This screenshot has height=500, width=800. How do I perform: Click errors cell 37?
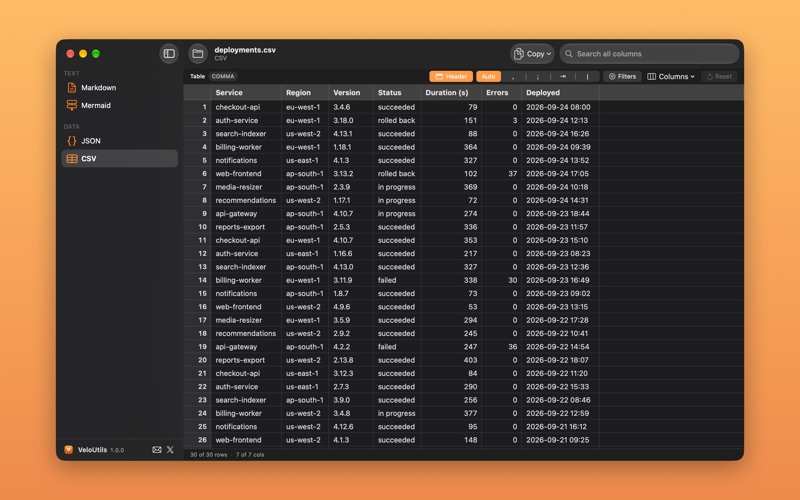pyautogui.click(x=502, y=173)
